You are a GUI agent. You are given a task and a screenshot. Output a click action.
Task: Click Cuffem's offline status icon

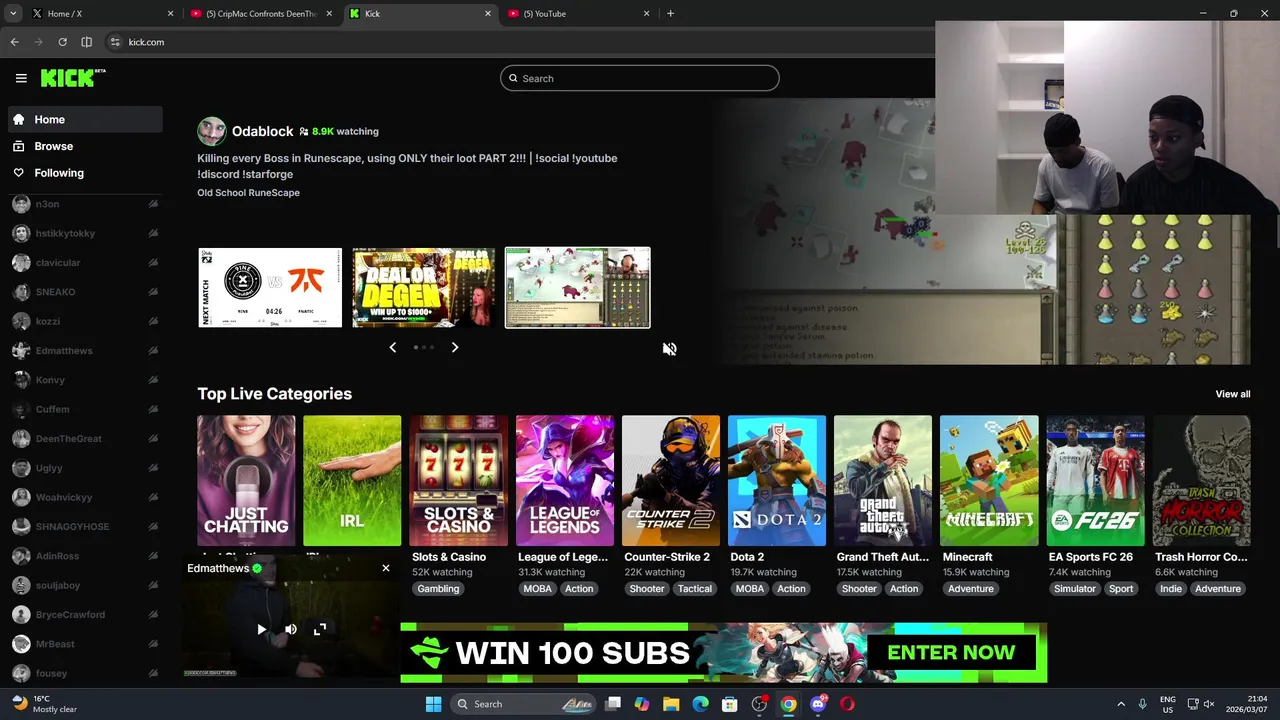(153, 409)
